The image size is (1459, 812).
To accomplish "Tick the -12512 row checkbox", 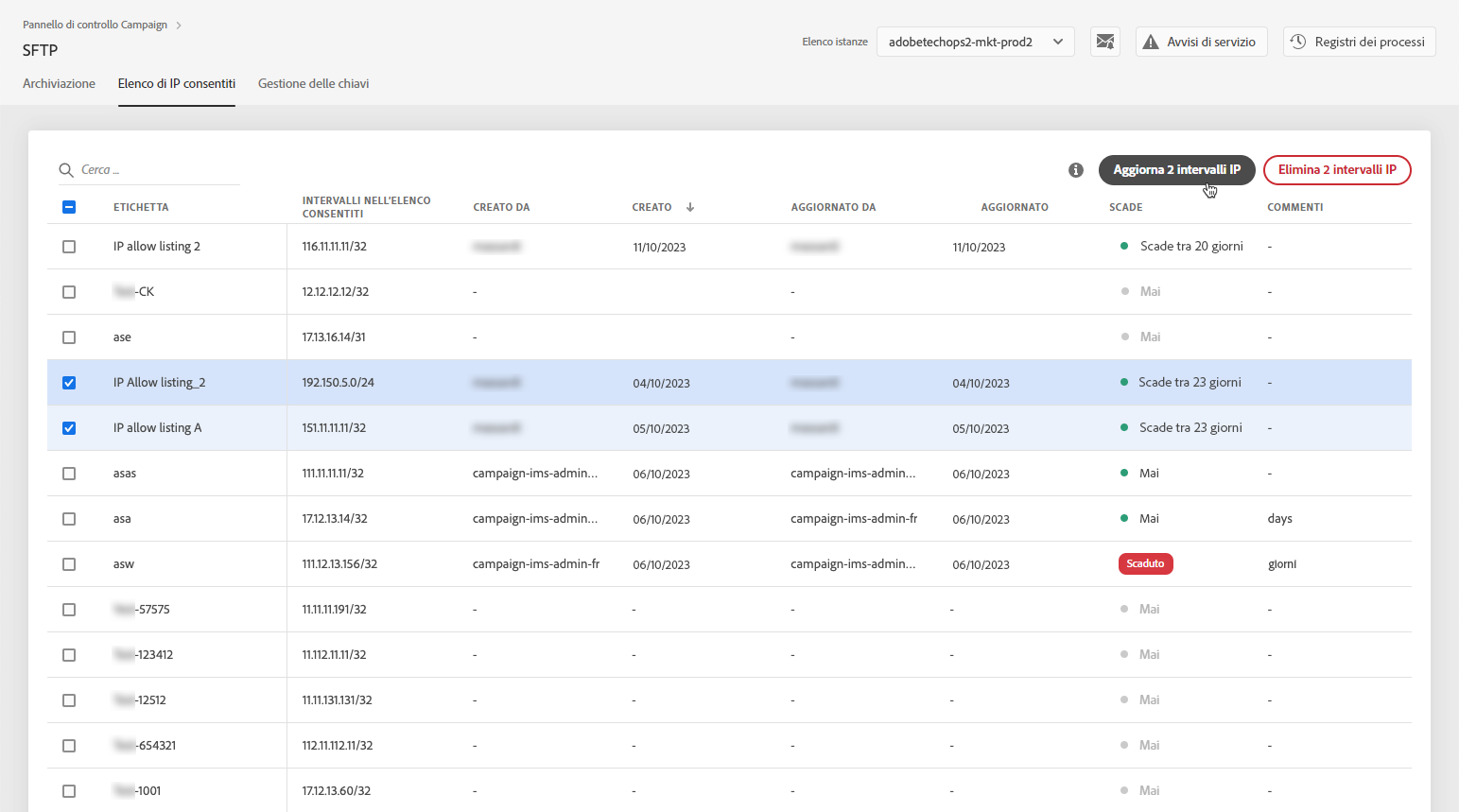I will point(69,700).
